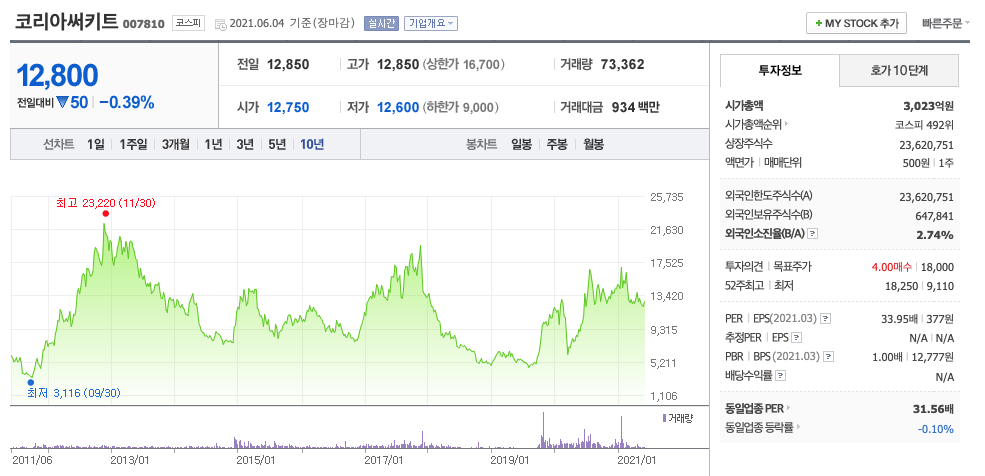Viewport: 985px width, 476px height.
Task: Expand the 빠른주문 dropdown
Action: click(x=945, y=23)
